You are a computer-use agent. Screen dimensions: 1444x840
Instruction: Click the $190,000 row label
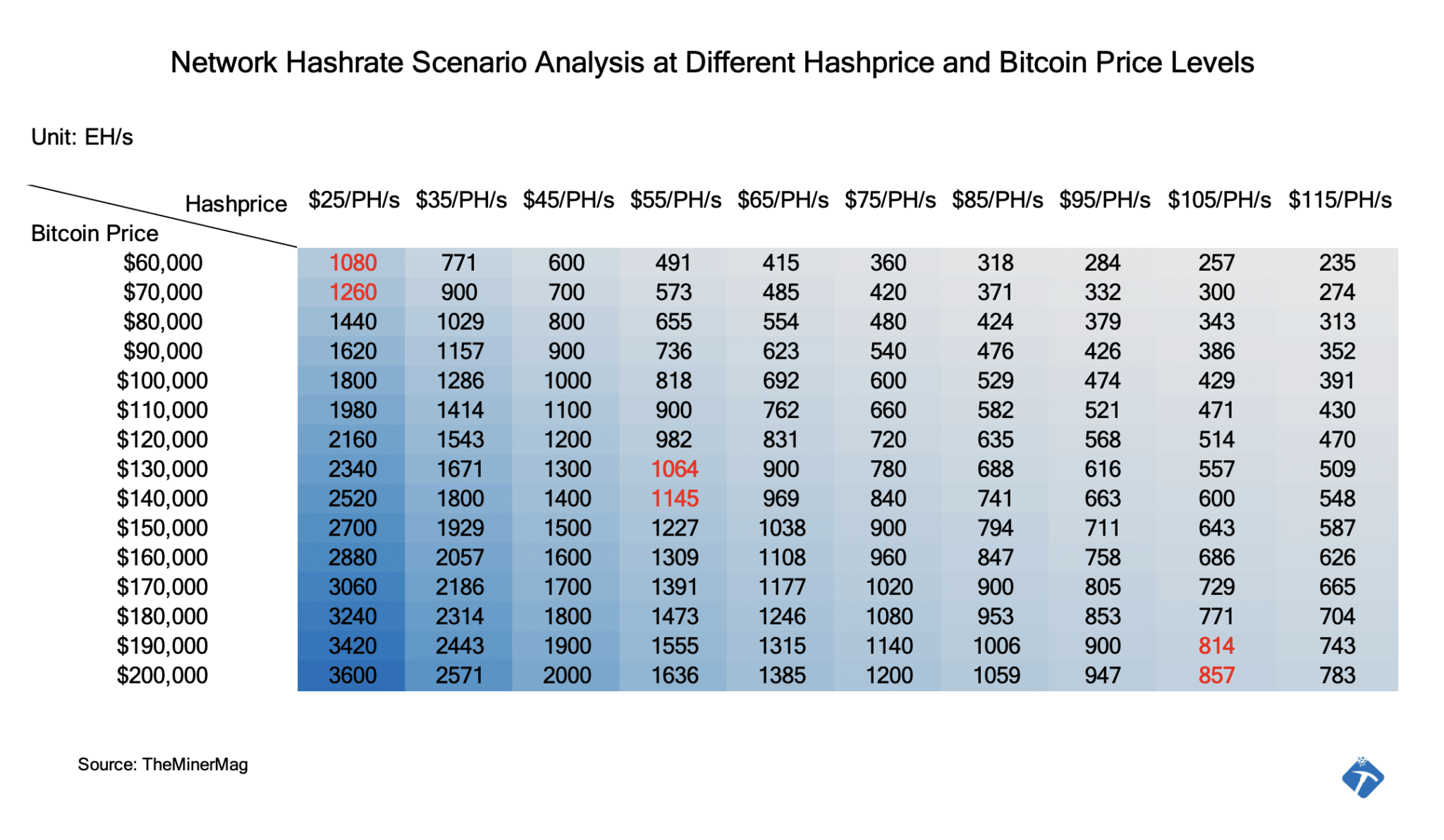pyautogui.click(x=162, y=646)
